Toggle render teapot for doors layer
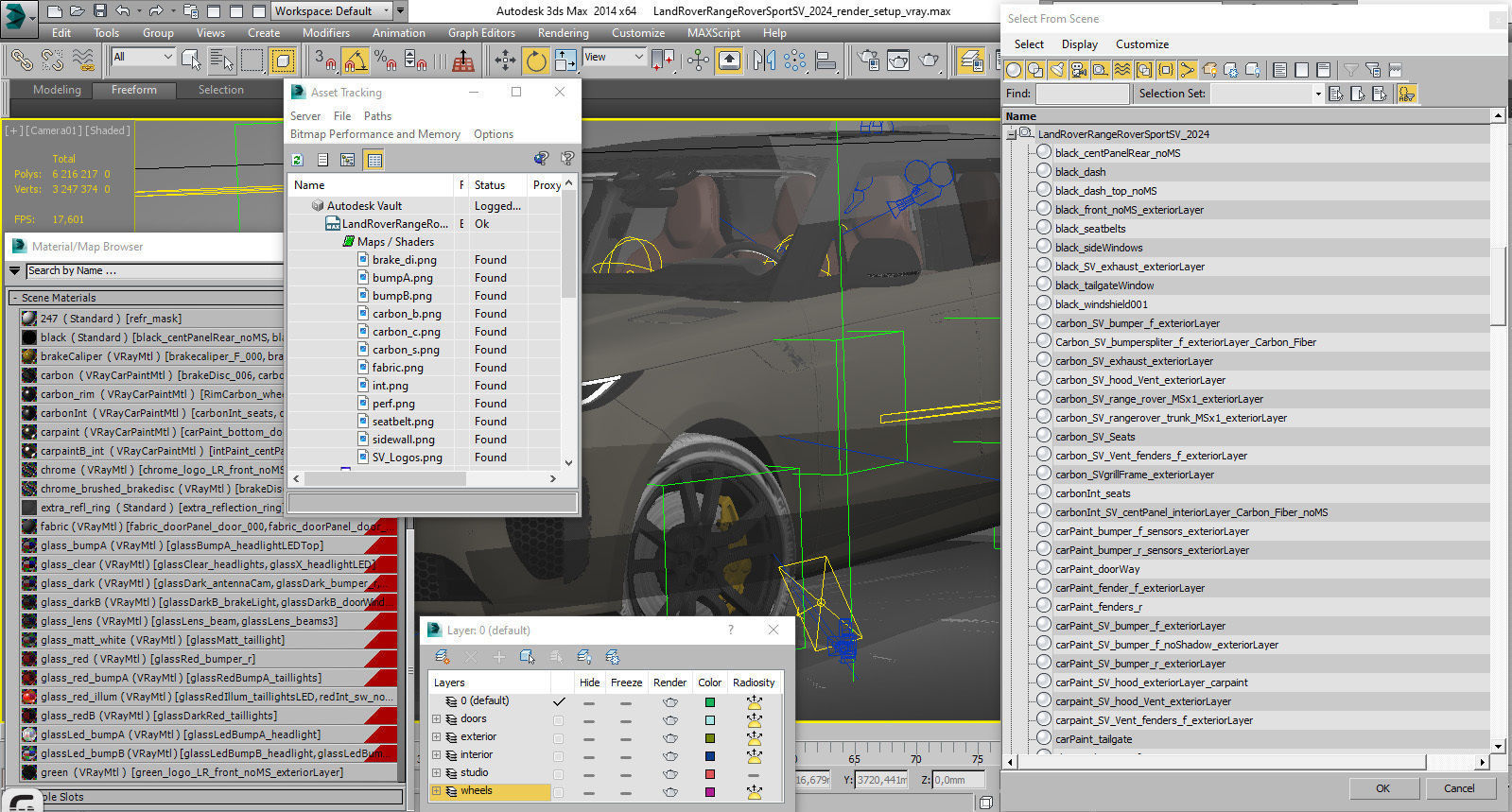 [669, 720]
